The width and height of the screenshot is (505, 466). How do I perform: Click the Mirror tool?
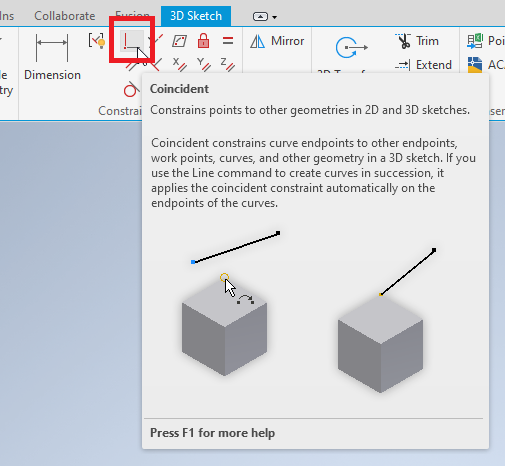[277, 41]
